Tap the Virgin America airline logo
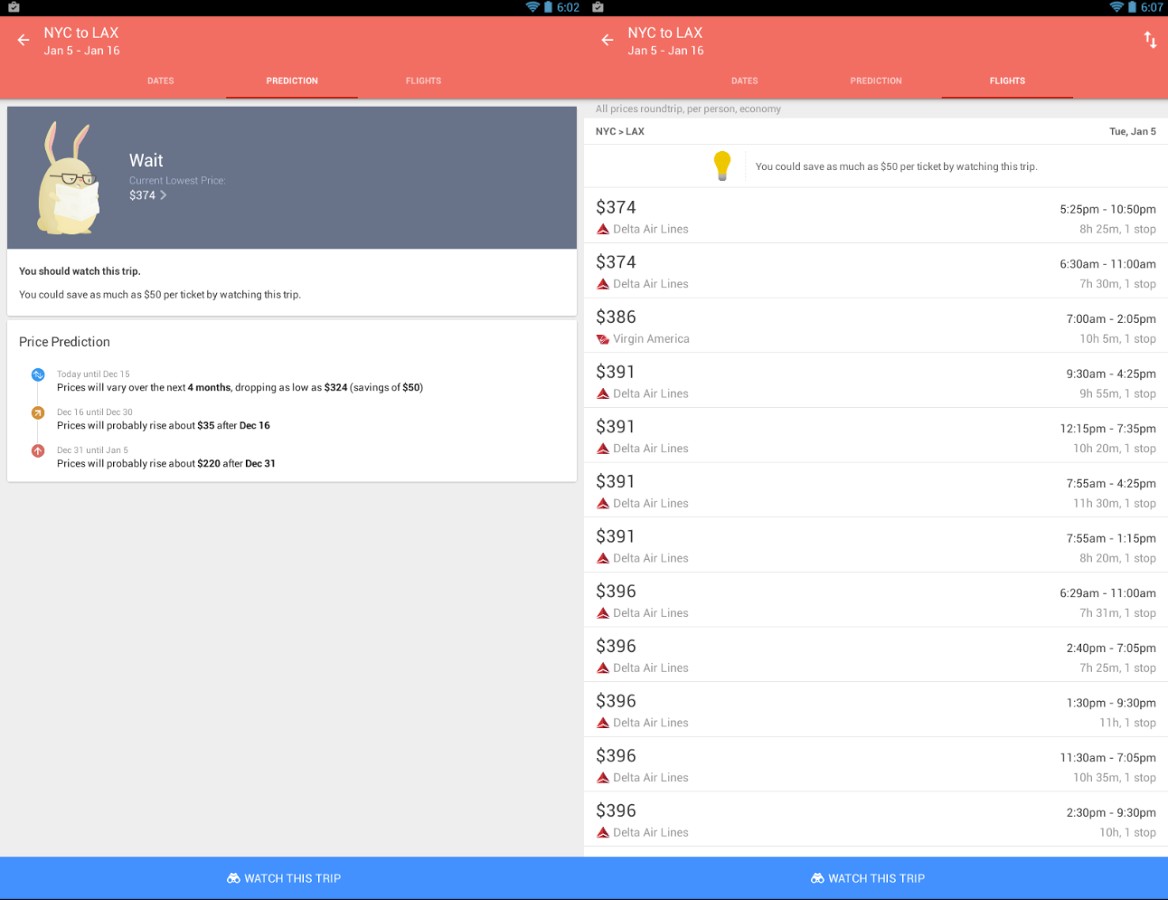 pyautogui.click(x=603, y=339)
